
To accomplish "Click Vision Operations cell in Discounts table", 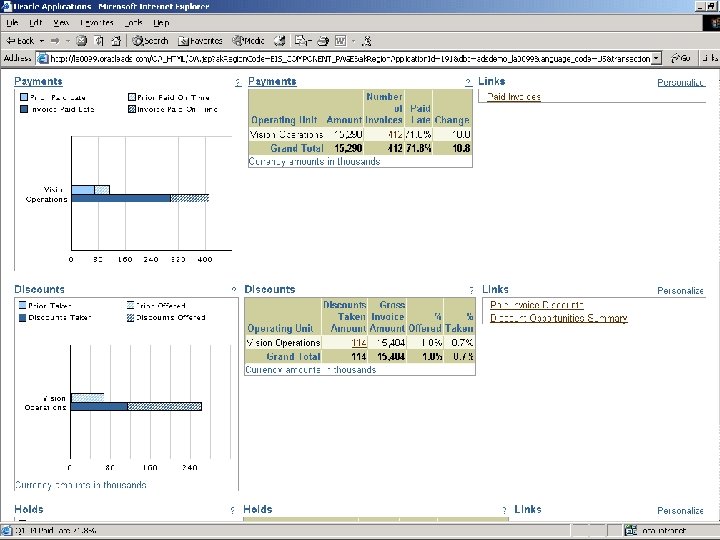I will (x=283, y=343).
